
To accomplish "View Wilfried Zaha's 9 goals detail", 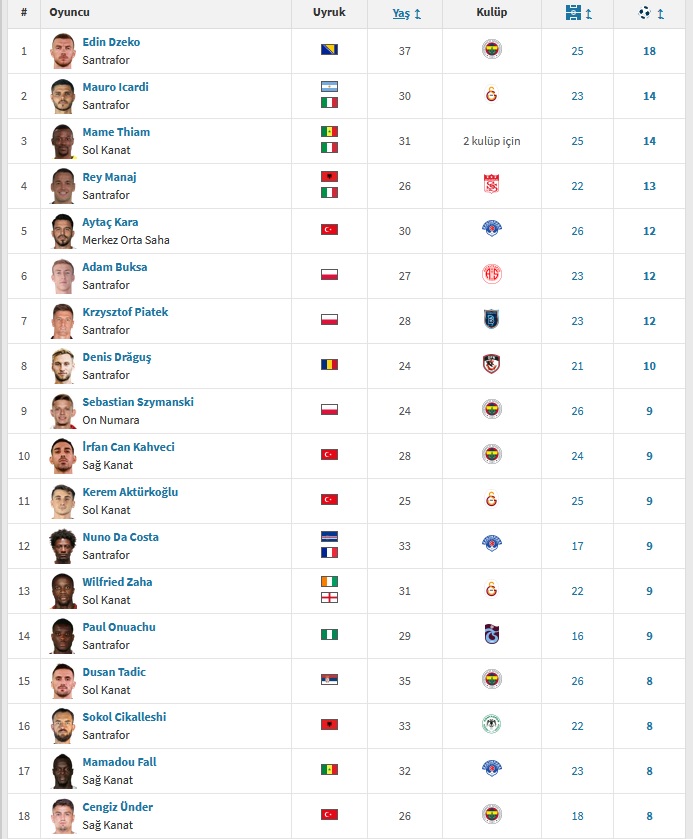I will (649, 591).
